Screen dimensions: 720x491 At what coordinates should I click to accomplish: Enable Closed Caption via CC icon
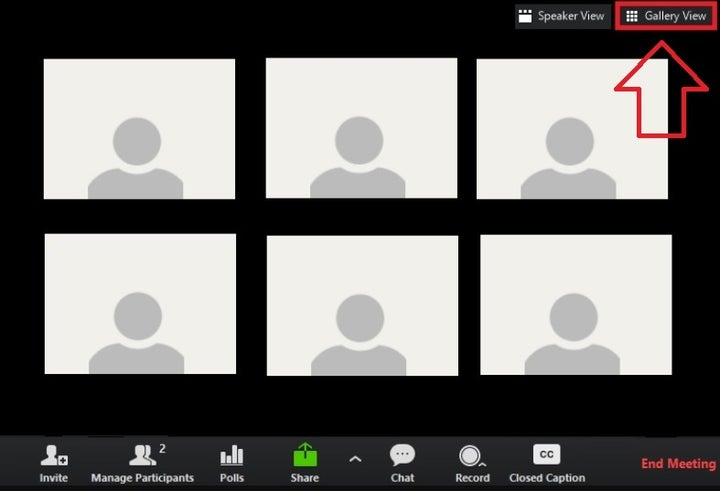tap(547, 455)
